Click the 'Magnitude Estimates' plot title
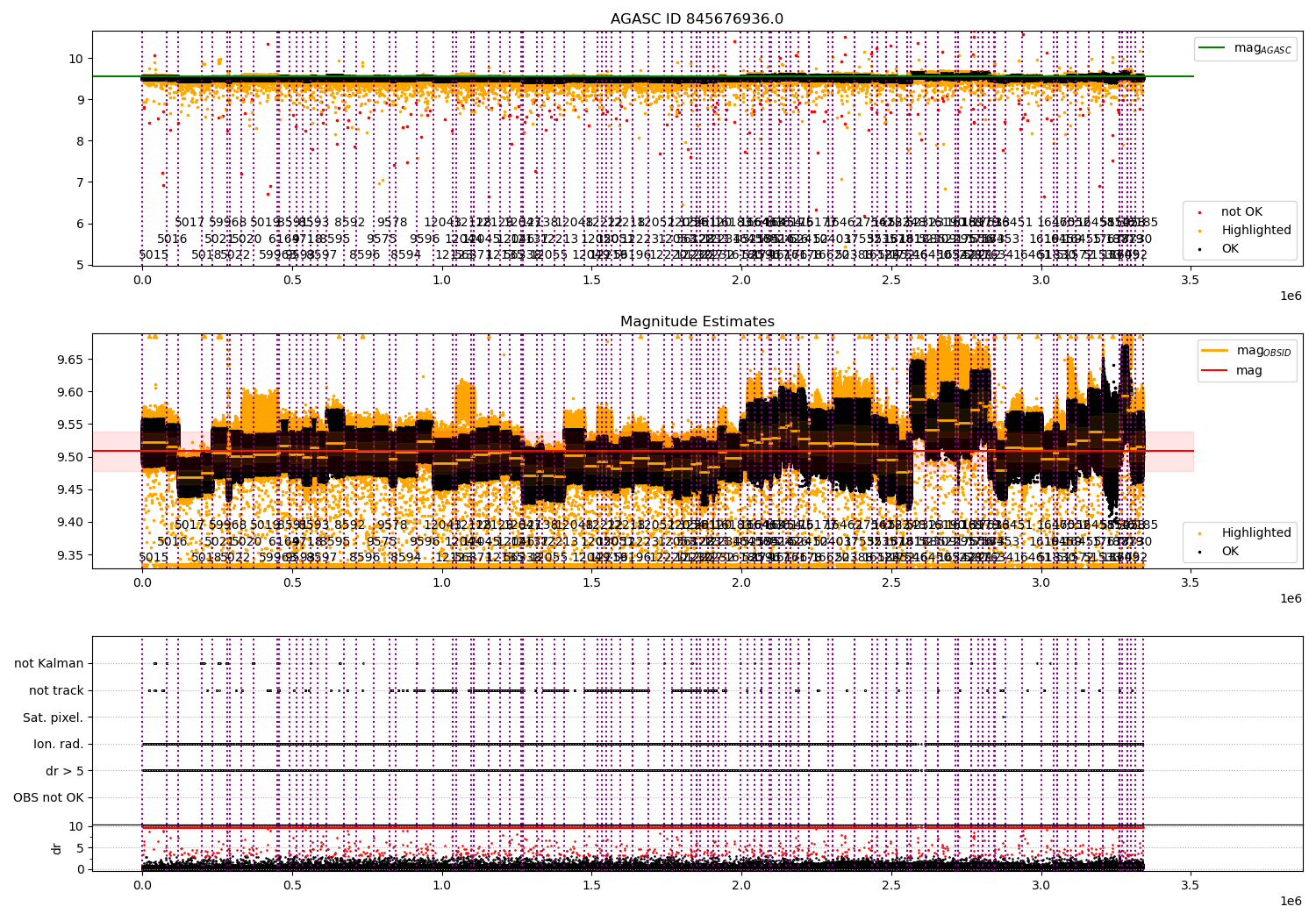 coord(697,322)
